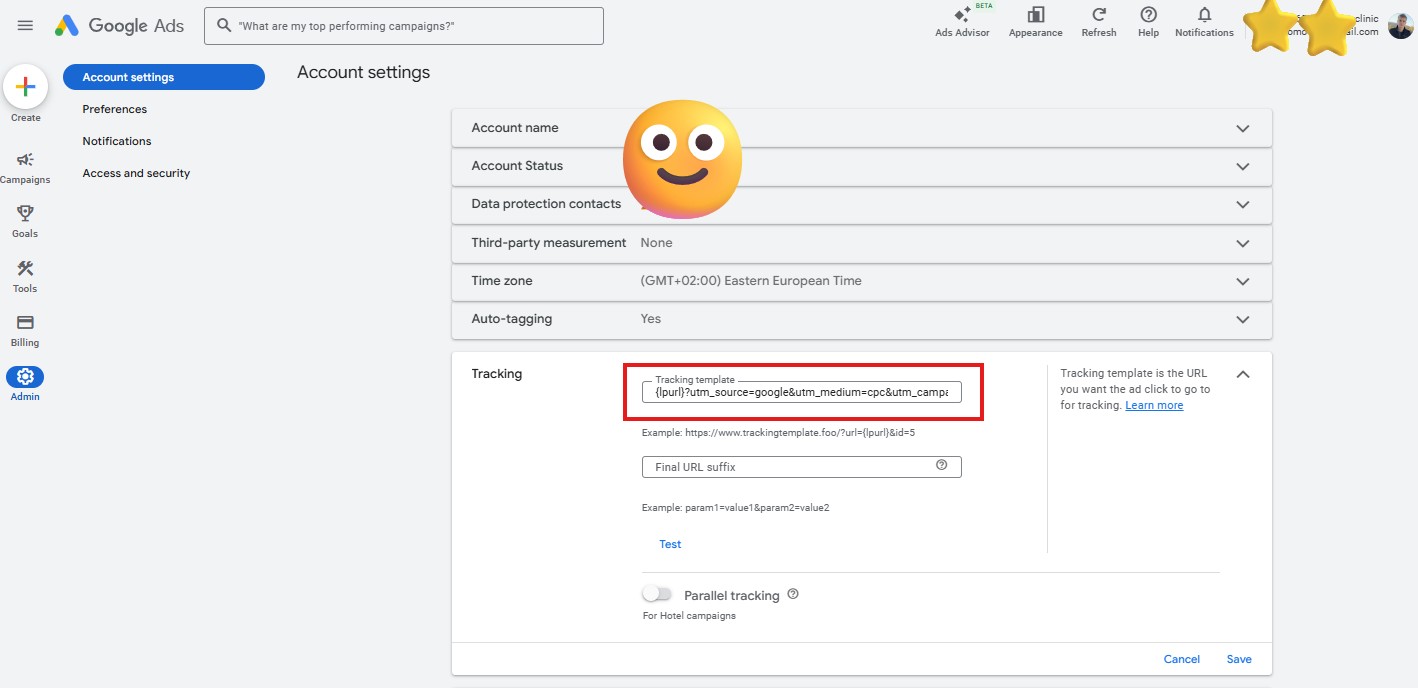
Task: Select Access and security menu item
Action: [x=136, y=173]
